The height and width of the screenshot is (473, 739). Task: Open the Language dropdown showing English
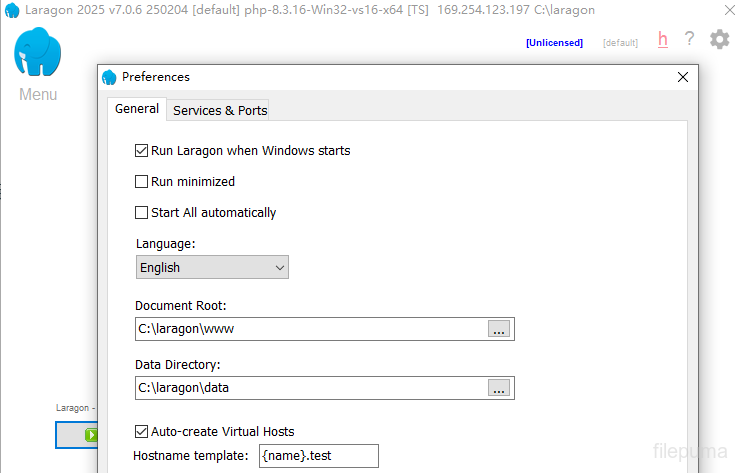pyautogui.click(x=212, y=267)
